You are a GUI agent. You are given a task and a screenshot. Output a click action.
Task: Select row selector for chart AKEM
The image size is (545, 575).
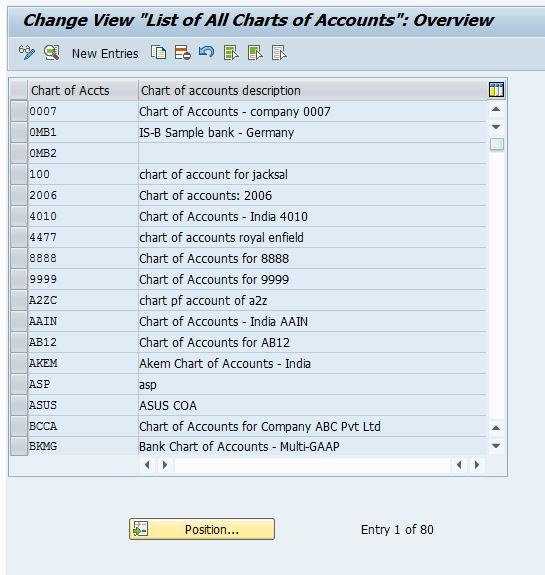(19, 363)
